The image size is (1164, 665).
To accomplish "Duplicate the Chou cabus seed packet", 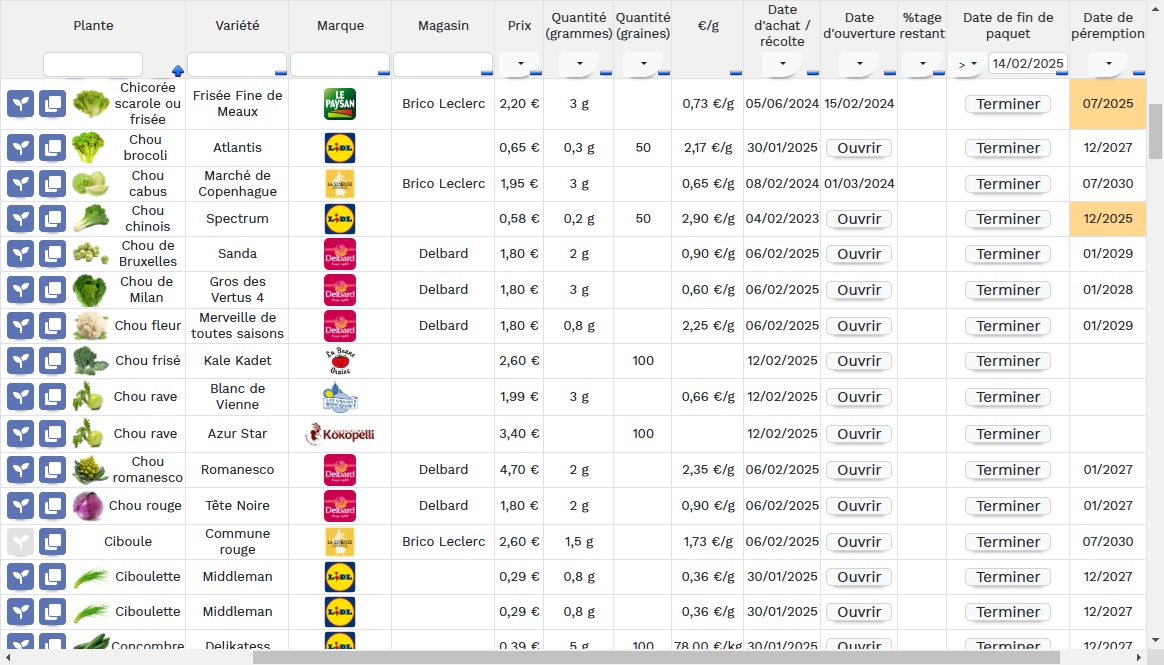I will [x=52, y=183].
